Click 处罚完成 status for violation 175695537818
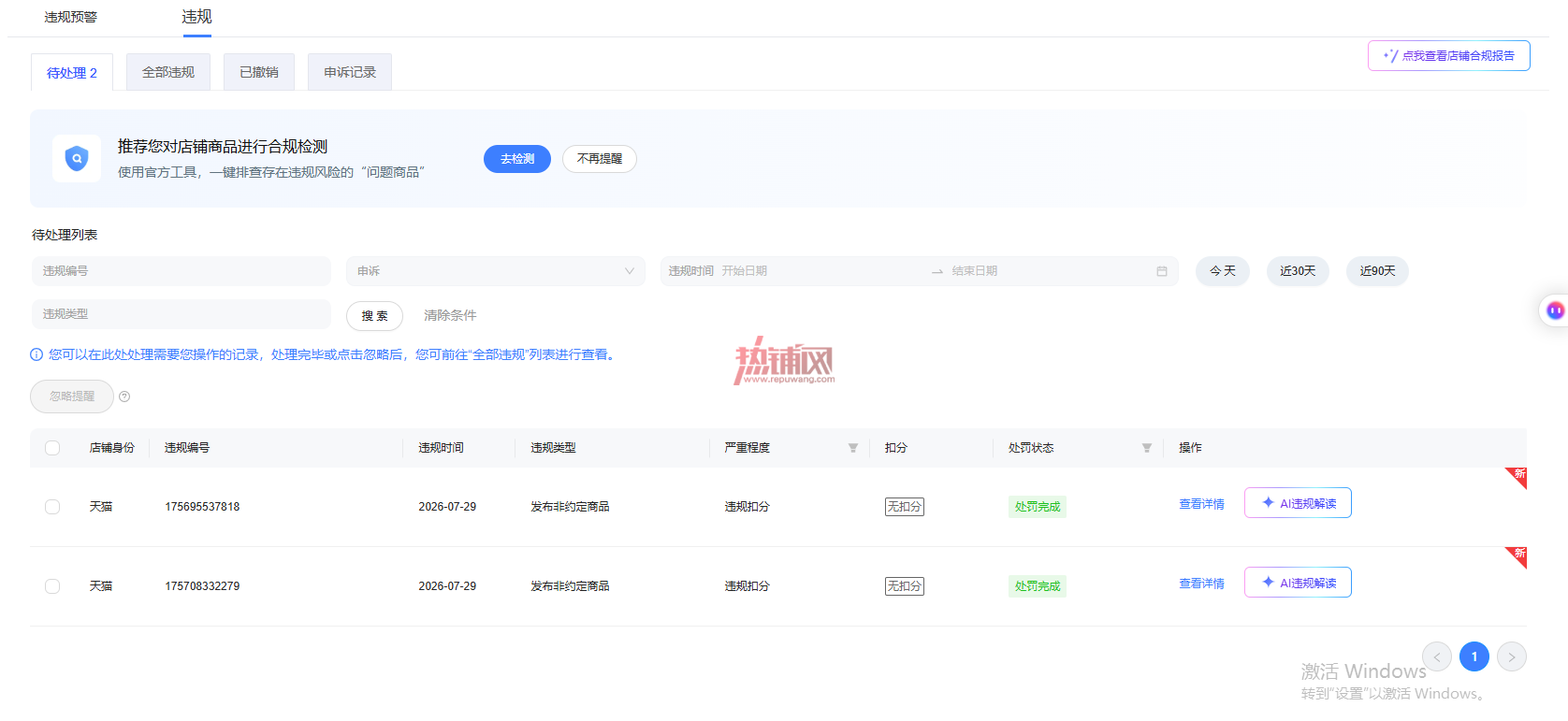This screenshot has width=1568, height=721. pos(1038,507)
